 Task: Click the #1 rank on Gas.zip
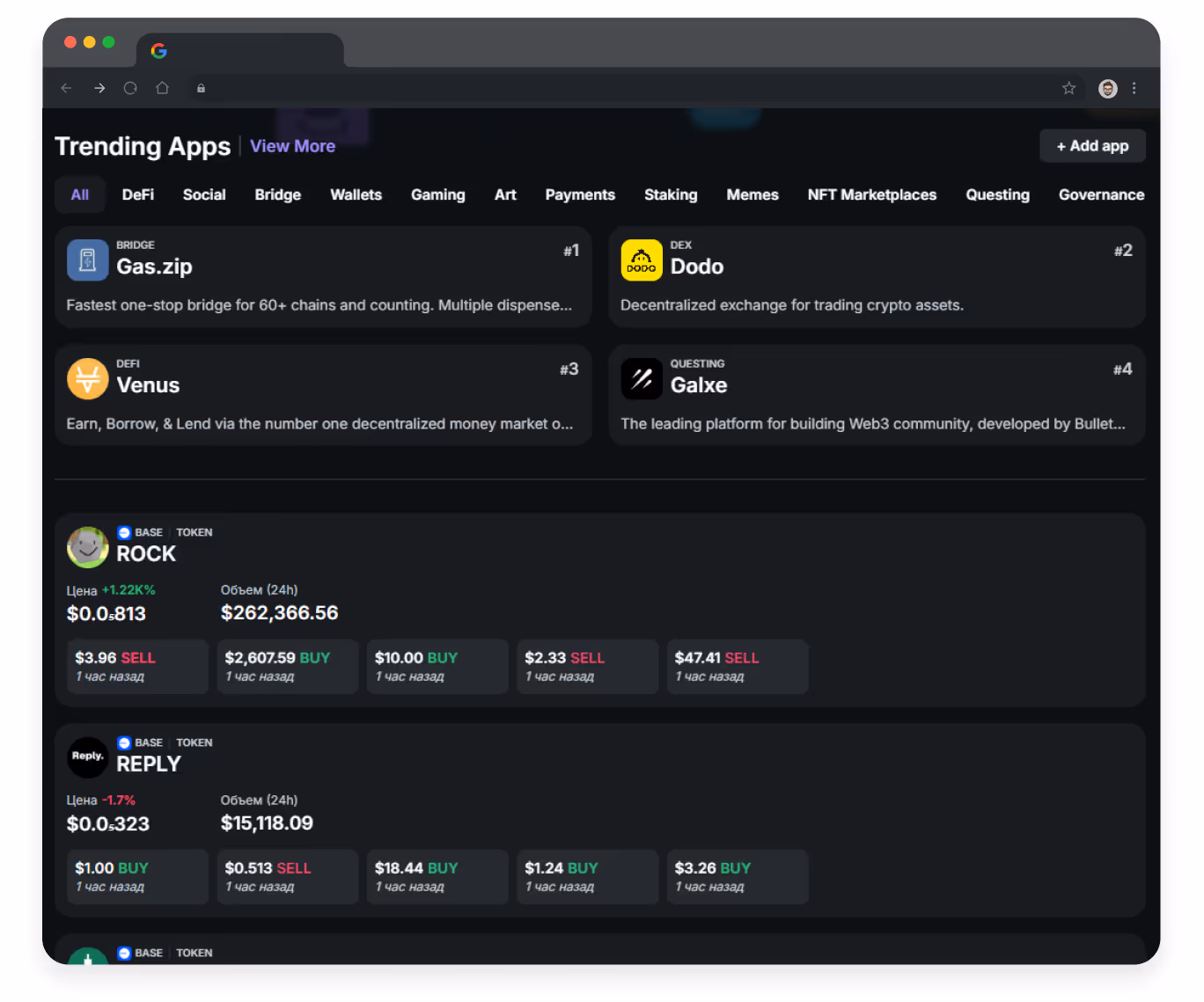[571, 251]
